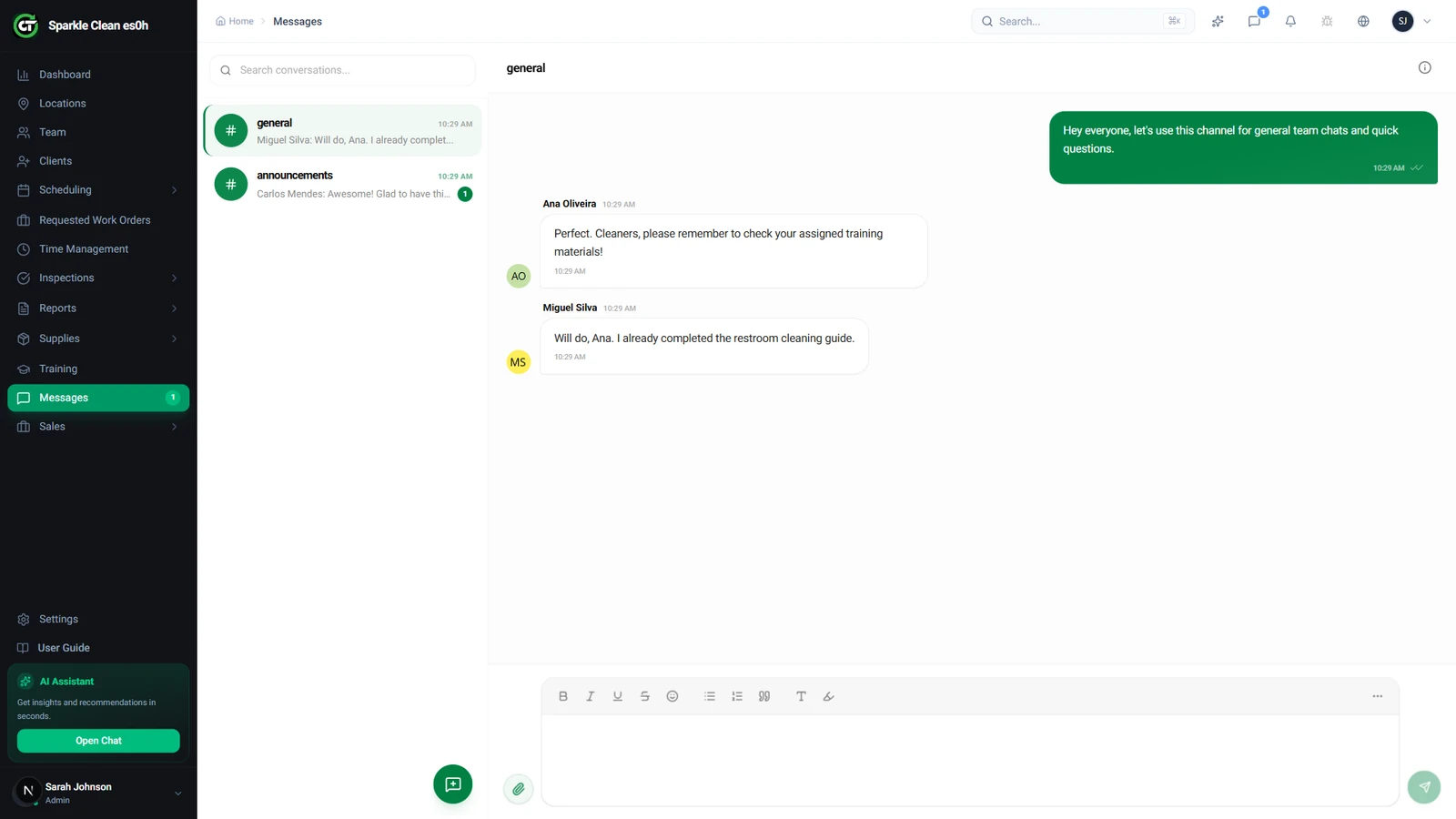Screen dimensions: 1456x819
Task: Open the language globe selector
Action: point(1363,21)
